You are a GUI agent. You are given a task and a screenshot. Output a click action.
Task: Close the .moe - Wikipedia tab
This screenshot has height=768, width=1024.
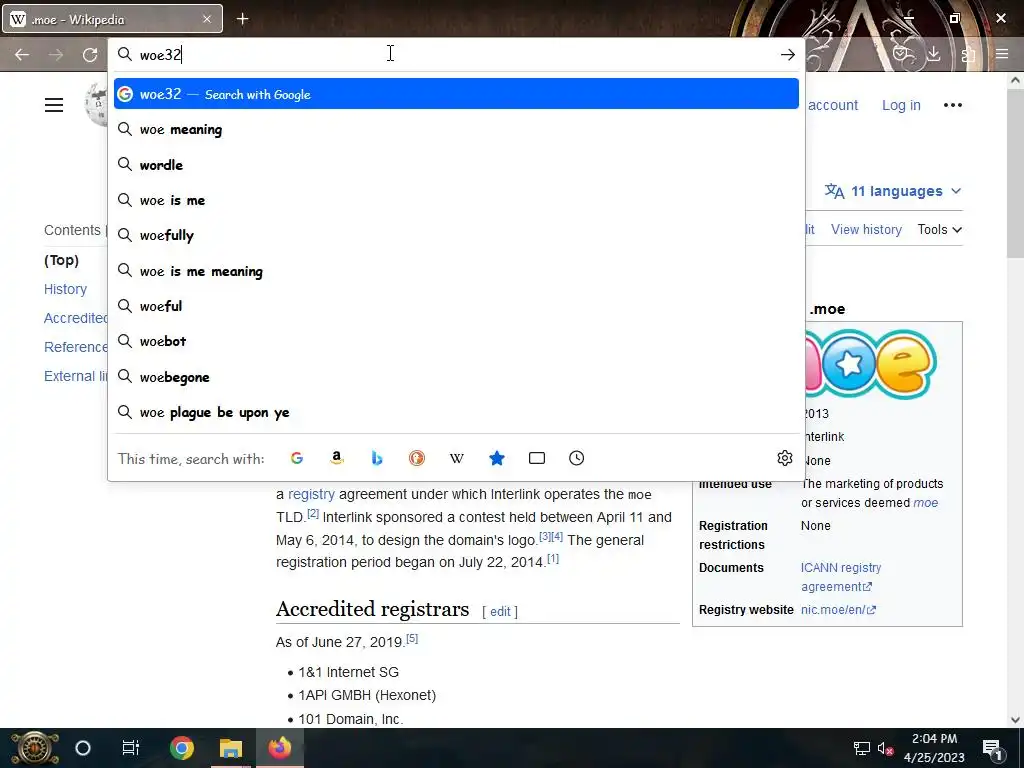(x=206, y=19)
